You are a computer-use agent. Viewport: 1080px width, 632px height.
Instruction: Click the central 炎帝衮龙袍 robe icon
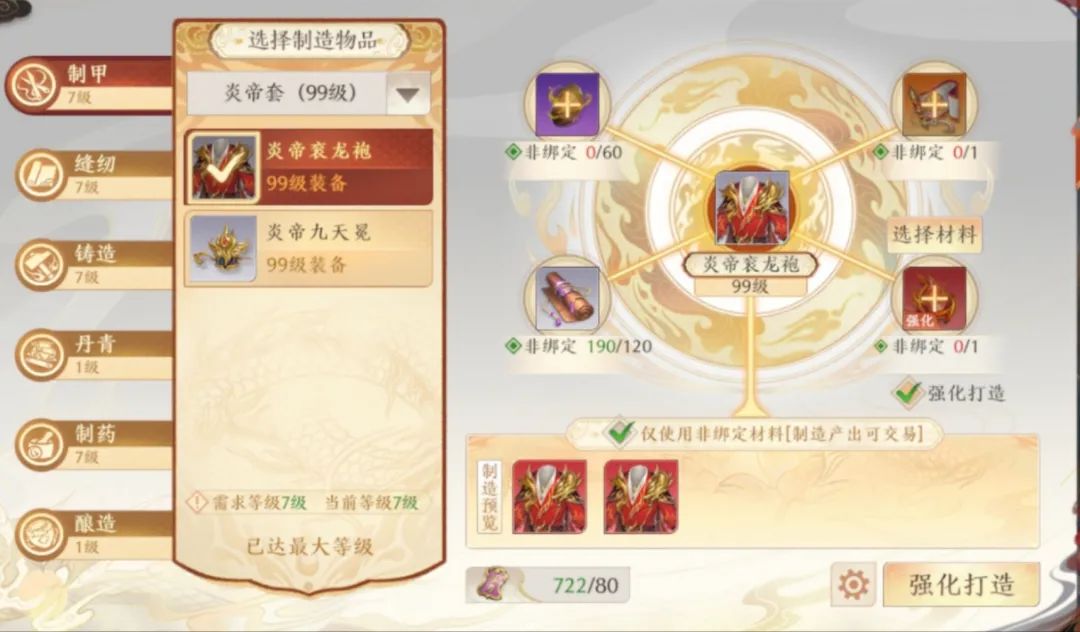(750, 208)
